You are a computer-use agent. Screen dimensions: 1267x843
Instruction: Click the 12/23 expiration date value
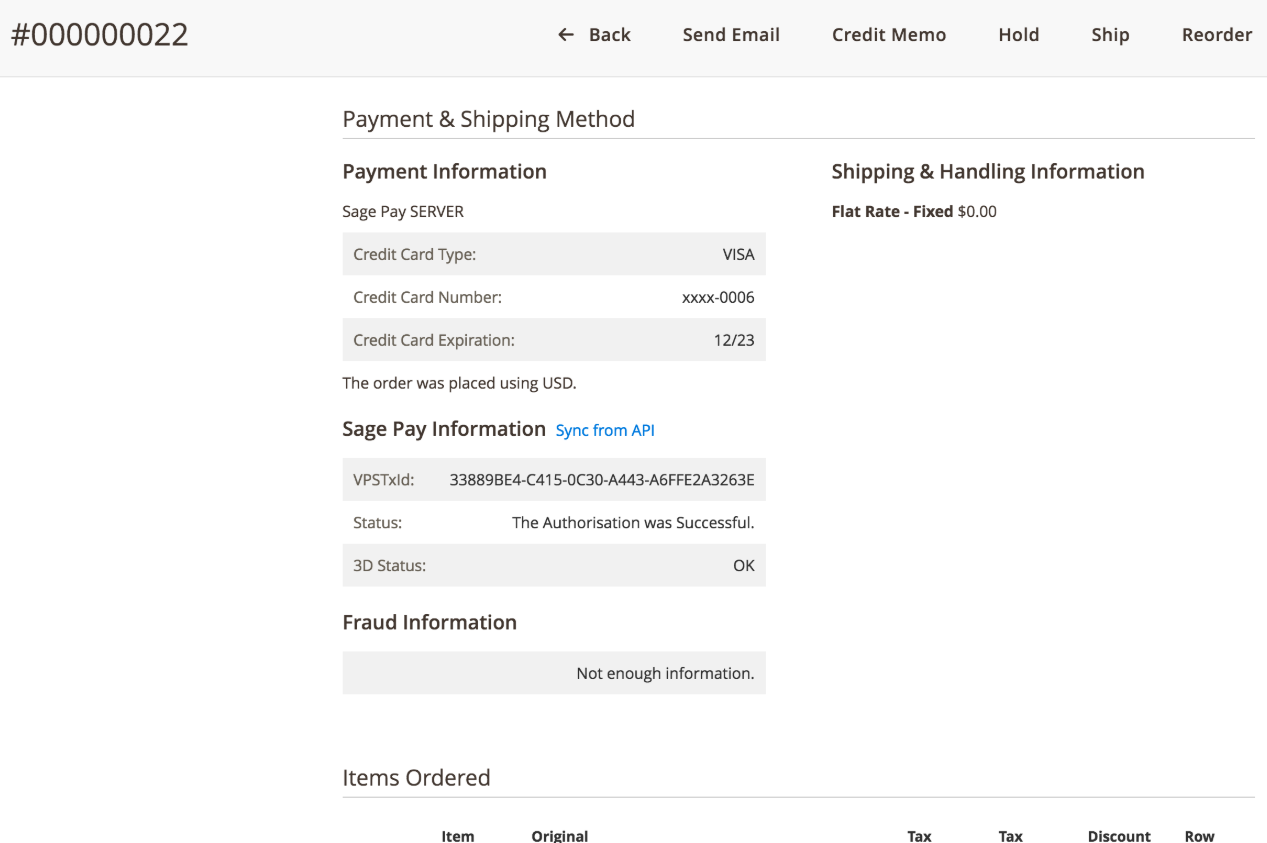click(733, 340)
